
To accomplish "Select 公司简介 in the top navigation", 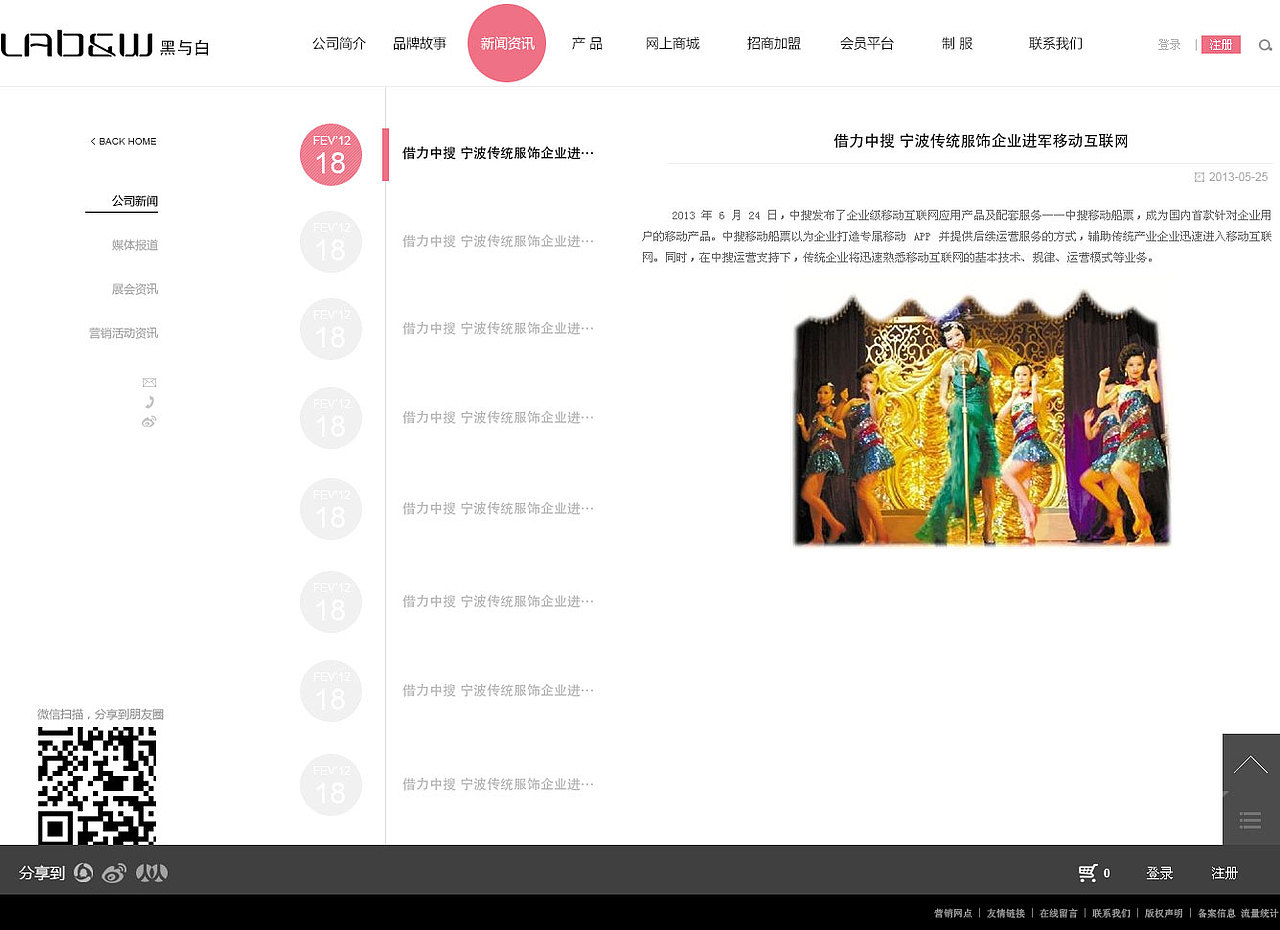I will [338, 43].
